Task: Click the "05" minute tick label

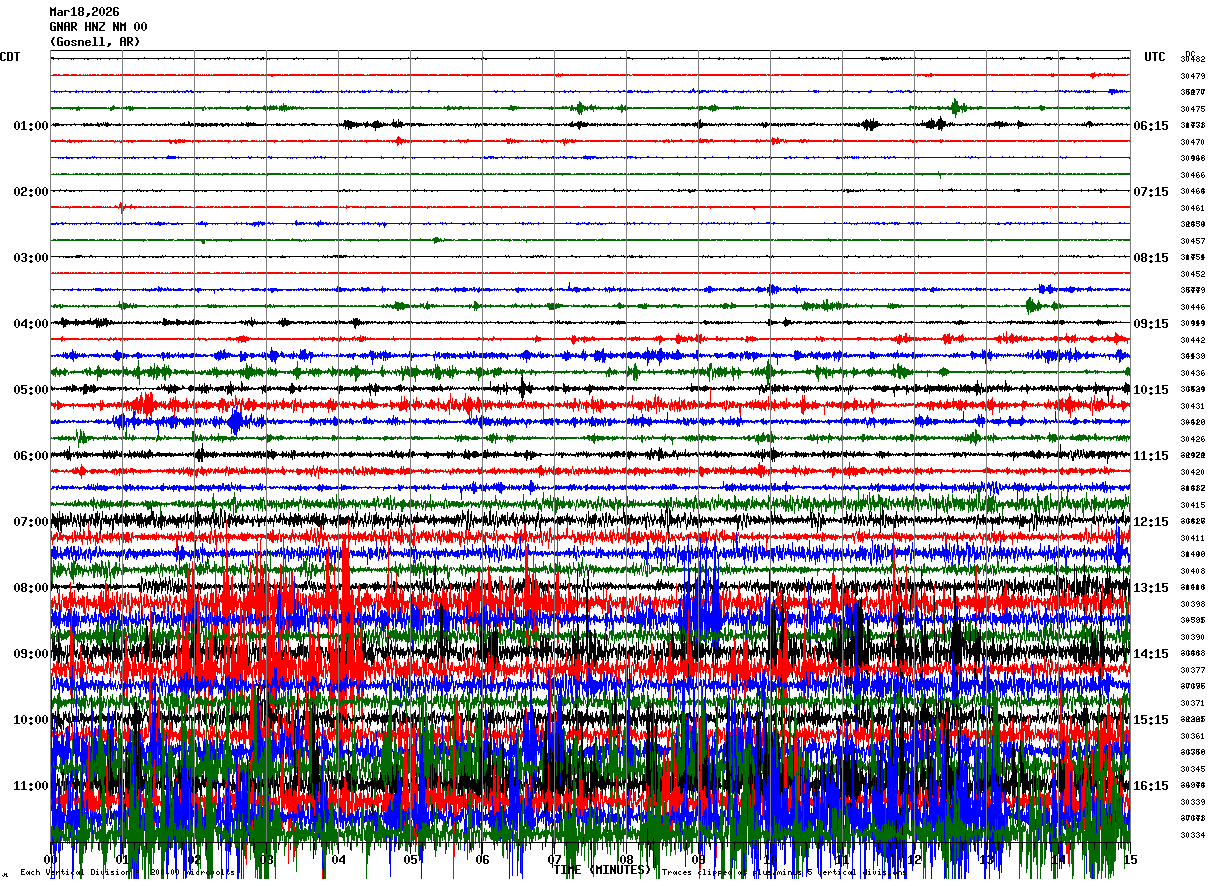Action: point(410,860)
